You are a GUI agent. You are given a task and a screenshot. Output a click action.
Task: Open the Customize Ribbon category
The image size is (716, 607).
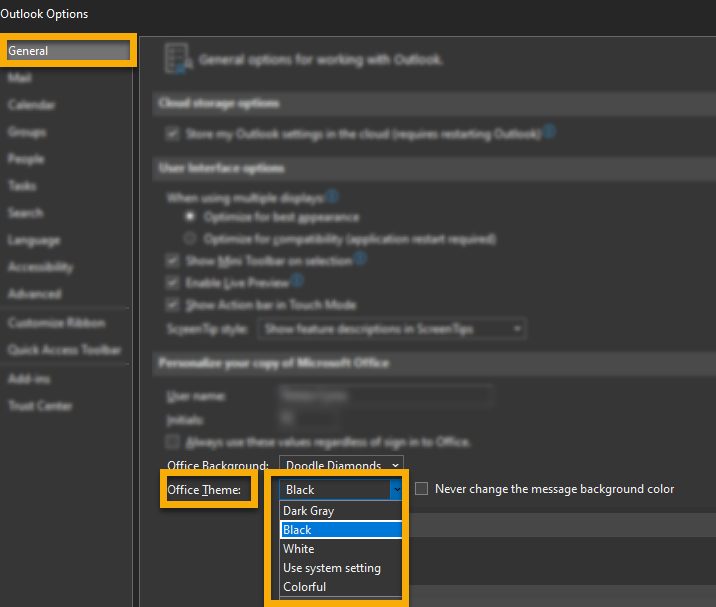coord(57,323)
